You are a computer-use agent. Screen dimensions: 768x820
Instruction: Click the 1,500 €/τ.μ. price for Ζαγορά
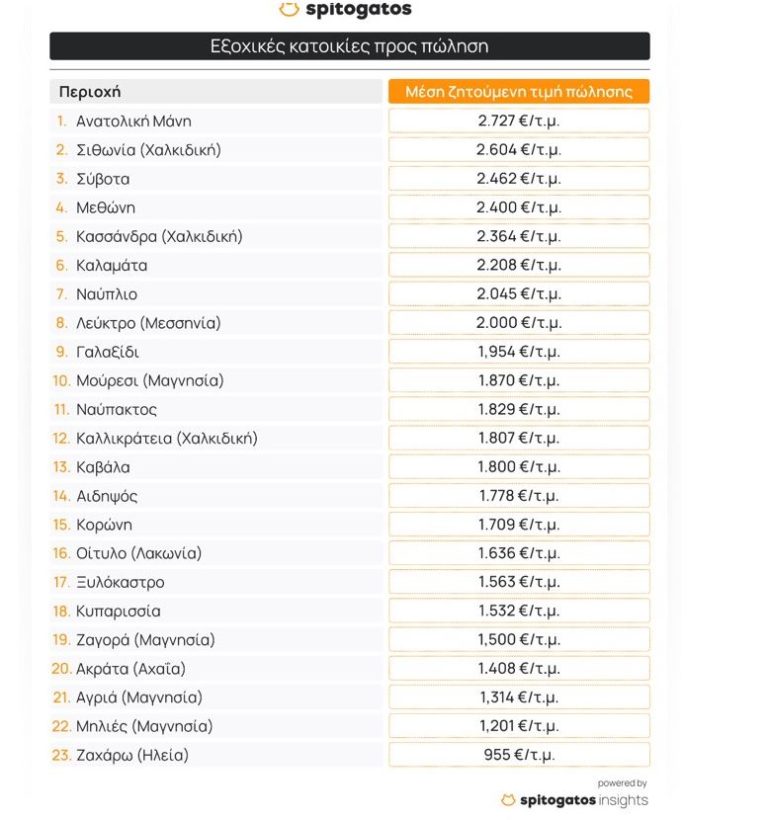[518, 640]
